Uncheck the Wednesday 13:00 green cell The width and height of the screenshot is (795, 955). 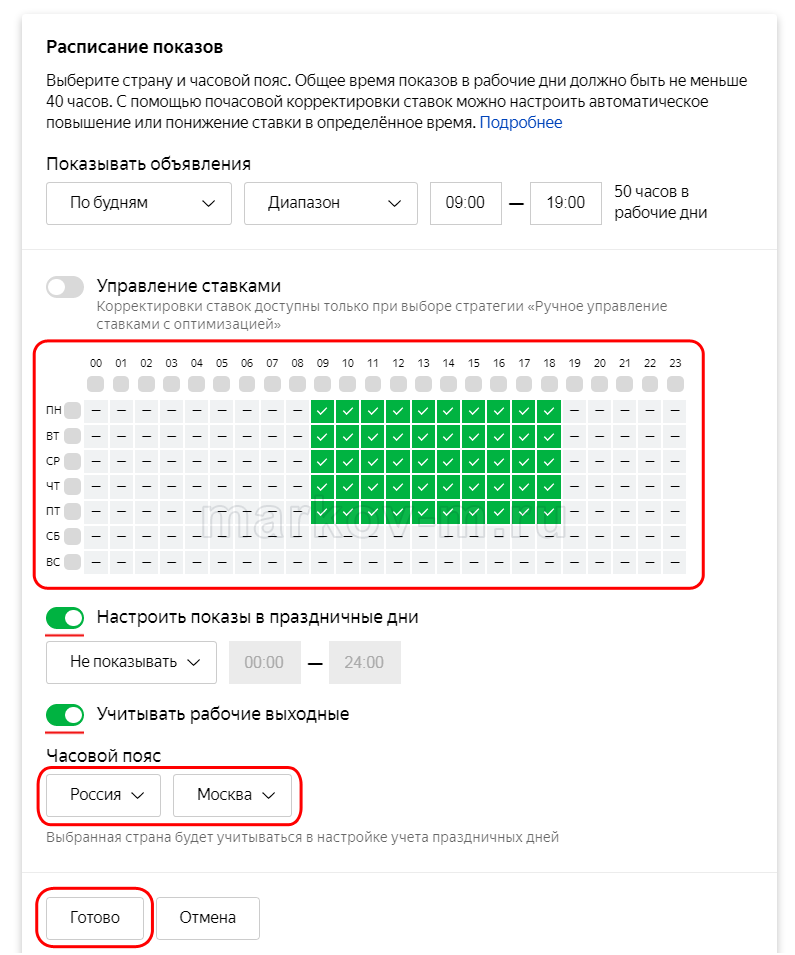tap(423, 460)
